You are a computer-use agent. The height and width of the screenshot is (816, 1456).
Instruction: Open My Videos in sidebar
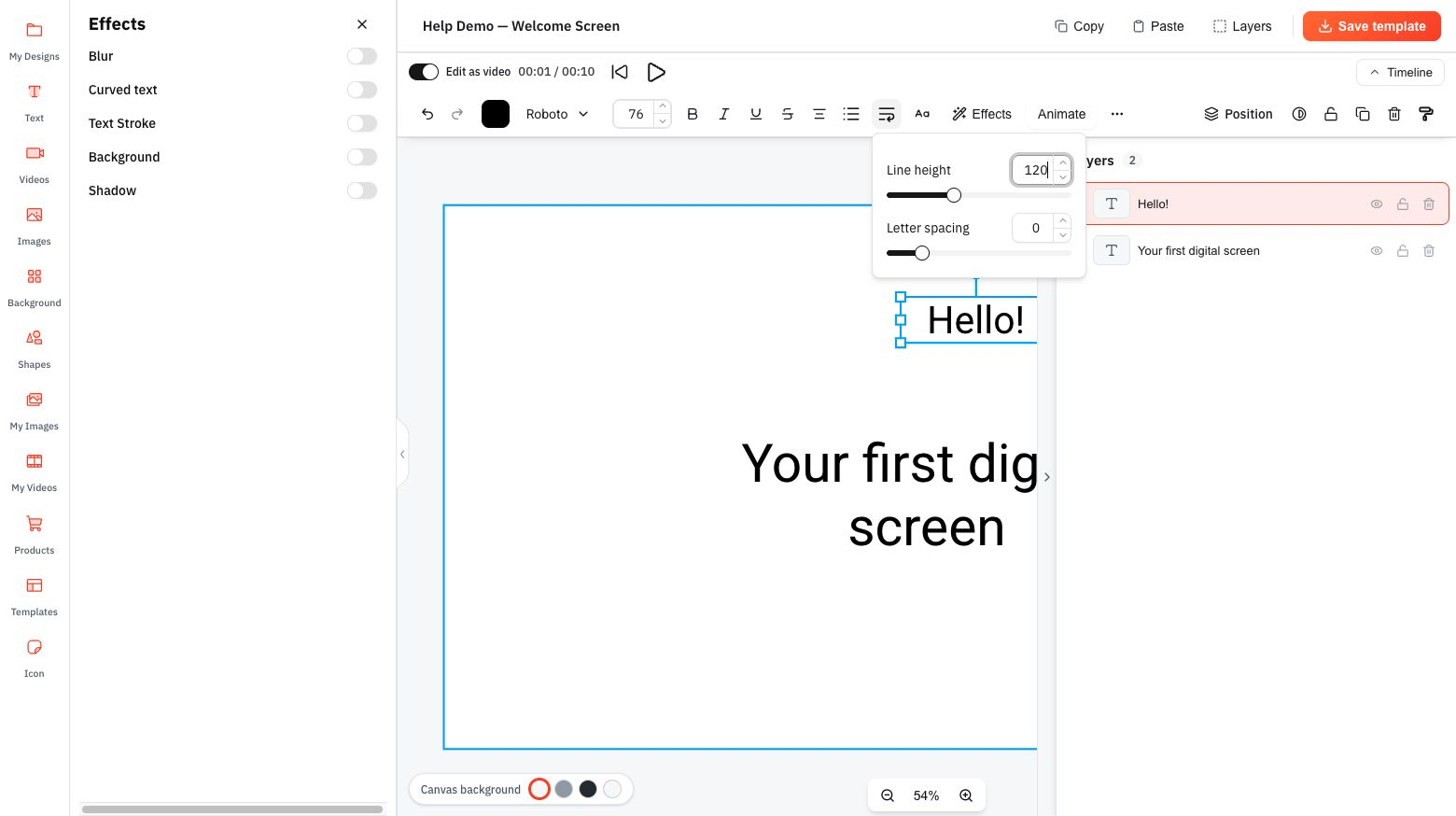point(35,473)
